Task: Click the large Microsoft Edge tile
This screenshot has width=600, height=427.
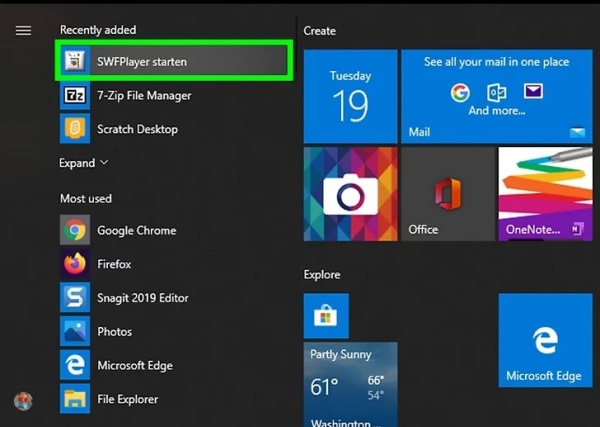Action: (x=545, y=340)
